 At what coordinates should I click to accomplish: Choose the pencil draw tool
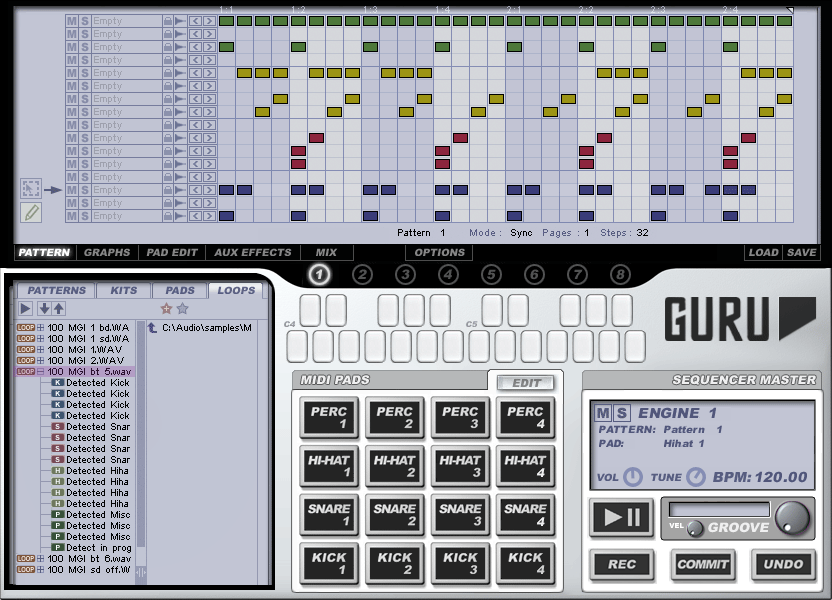click(31, 213)
